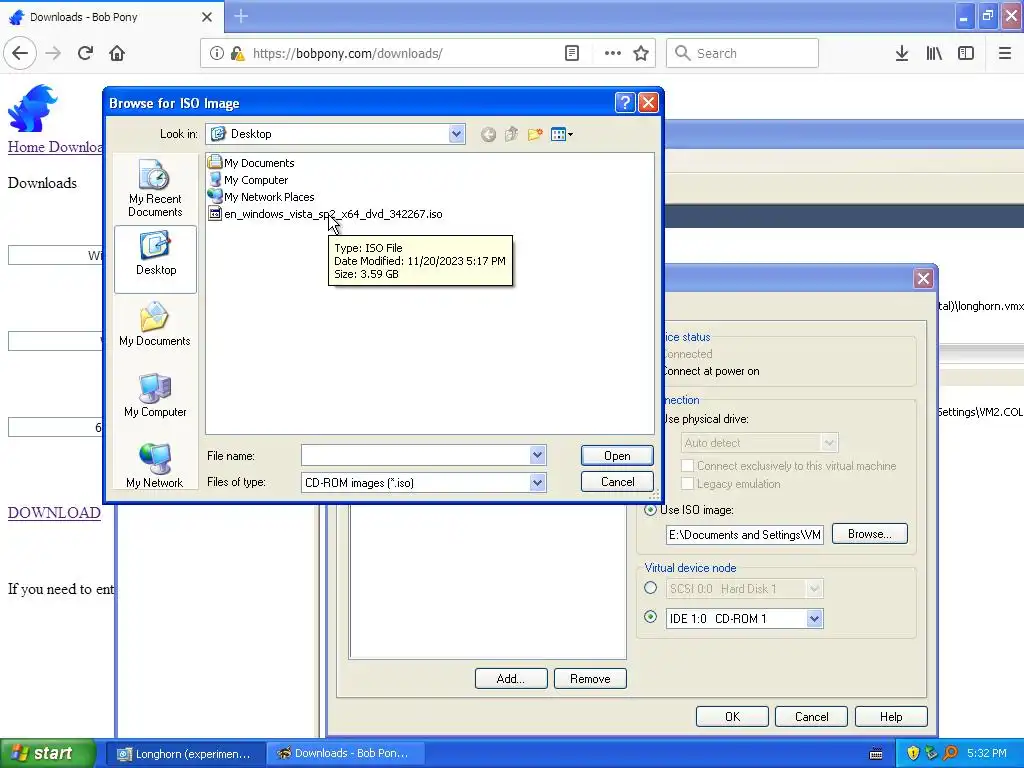Expand Files of type dropdown

point(537,483)
